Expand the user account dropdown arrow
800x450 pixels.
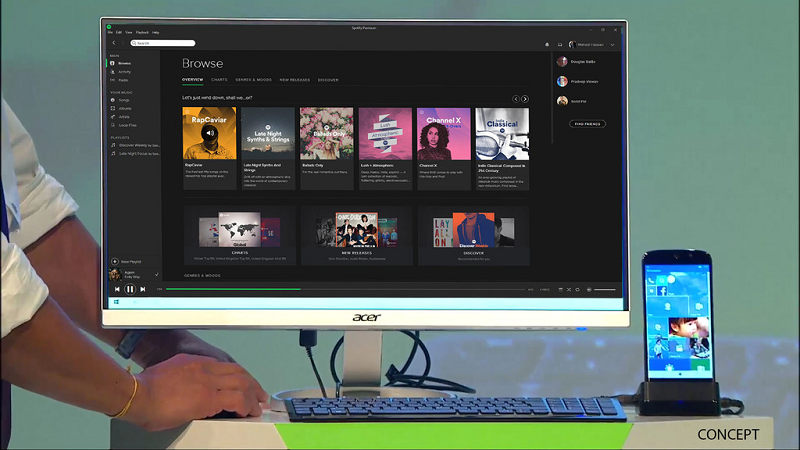(612, 44)
